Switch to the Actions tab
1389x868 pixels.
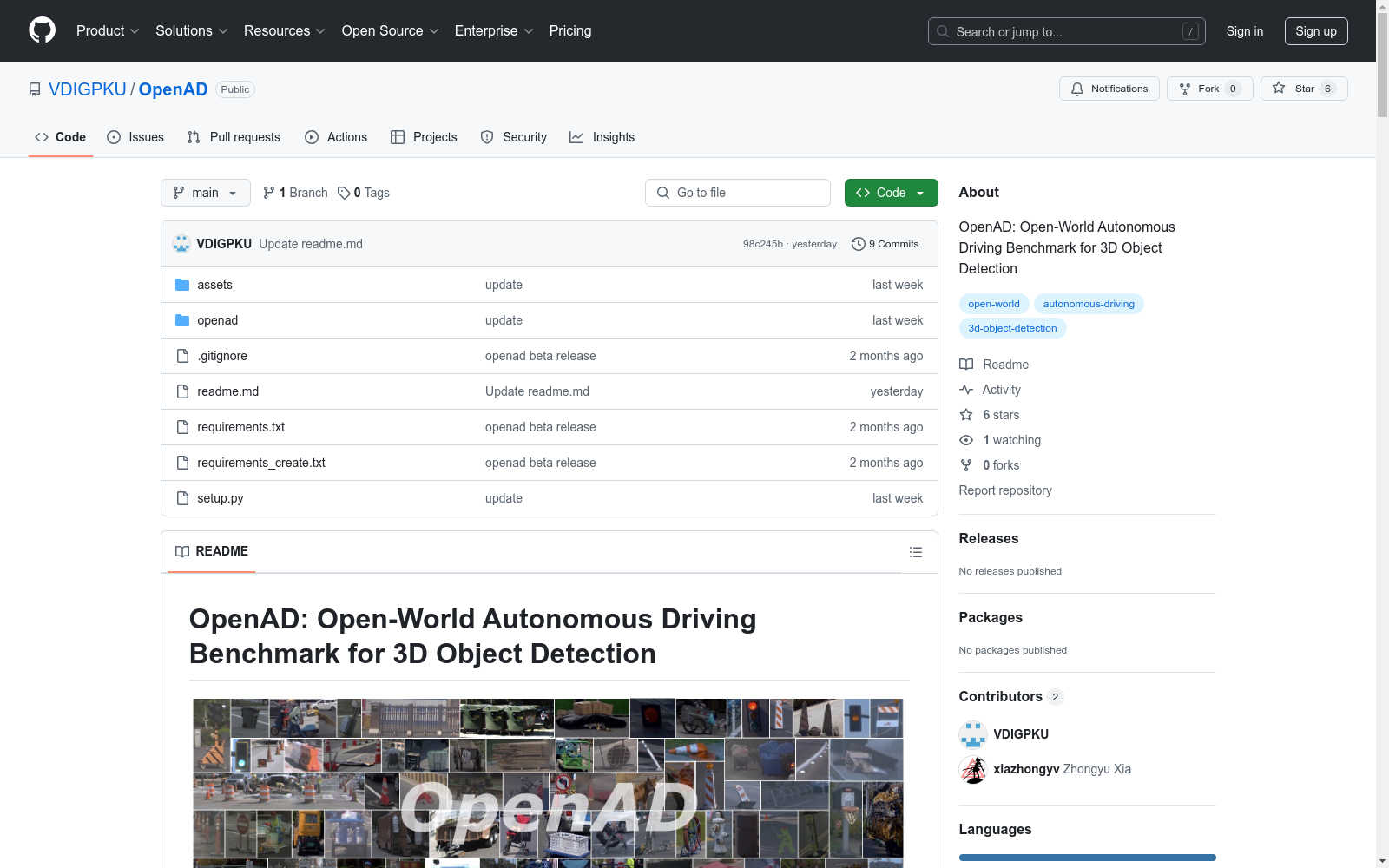336,137
